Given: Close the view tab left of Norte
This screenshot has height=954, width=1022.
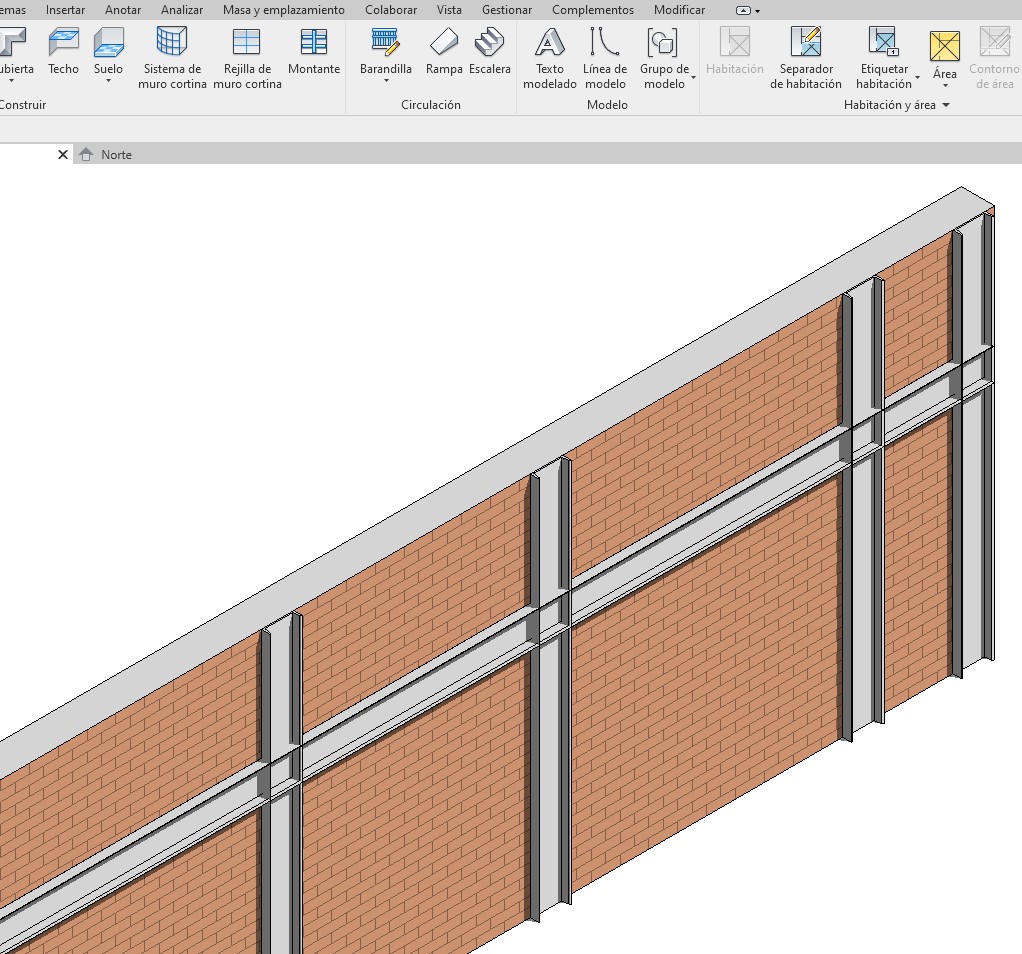Looking at the screenshot, I should pos(63,155).
